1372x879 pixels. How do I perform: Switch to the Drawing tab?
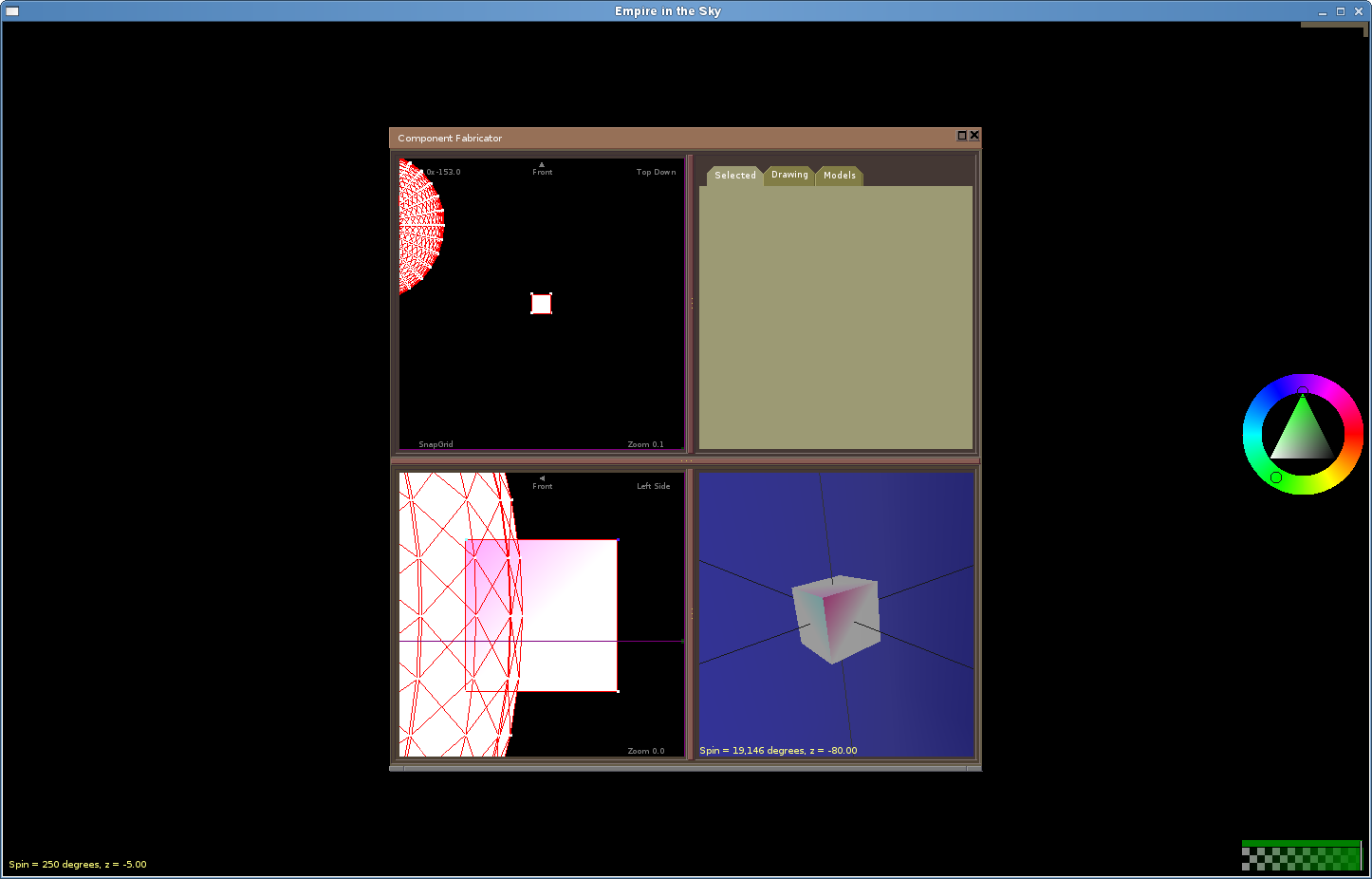[x=789, y=176]
